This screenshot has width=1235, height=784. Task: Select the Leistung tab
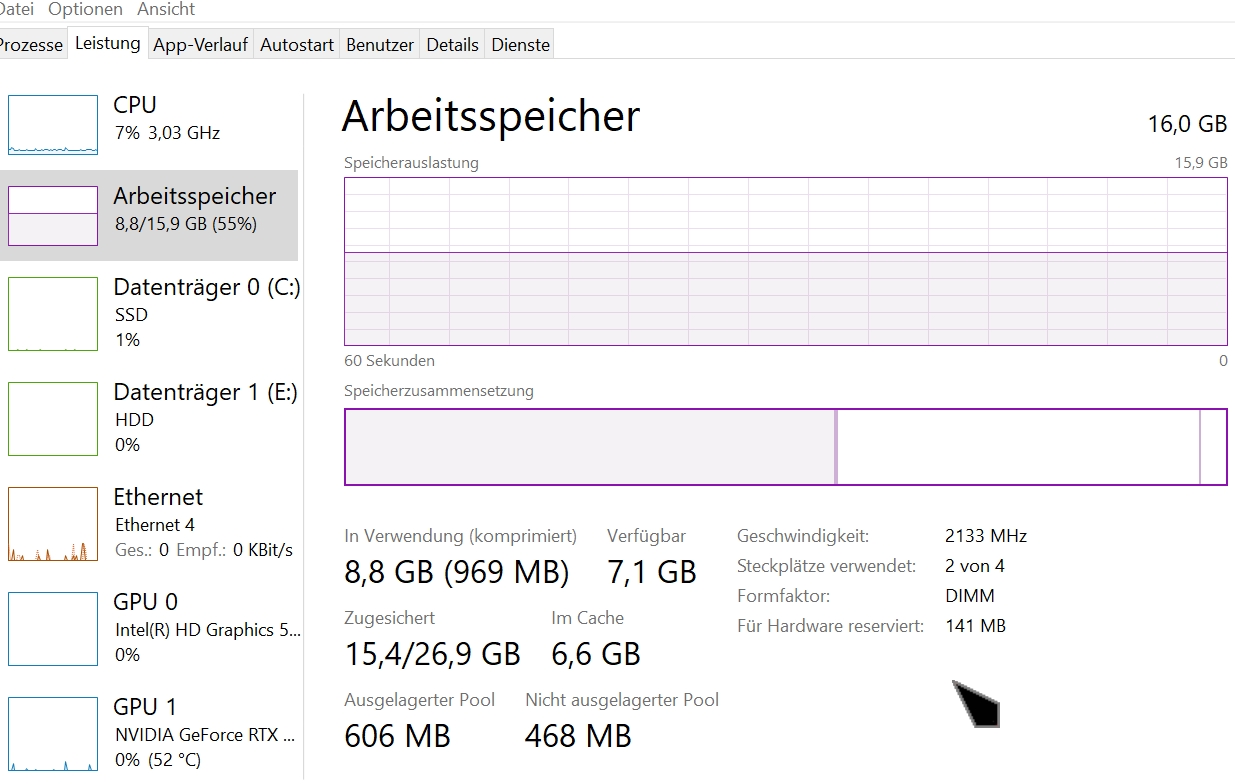pos(107,43)
